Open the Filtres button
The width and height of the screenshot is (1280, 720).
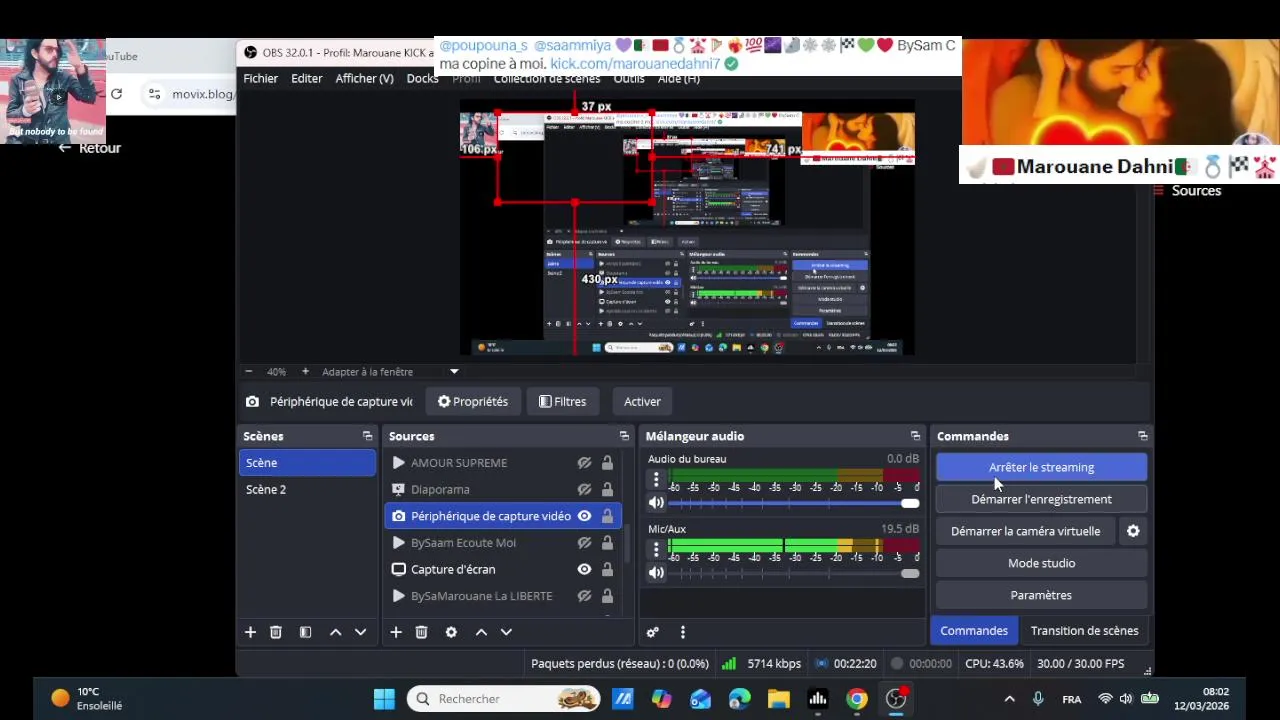coord(562,402)
